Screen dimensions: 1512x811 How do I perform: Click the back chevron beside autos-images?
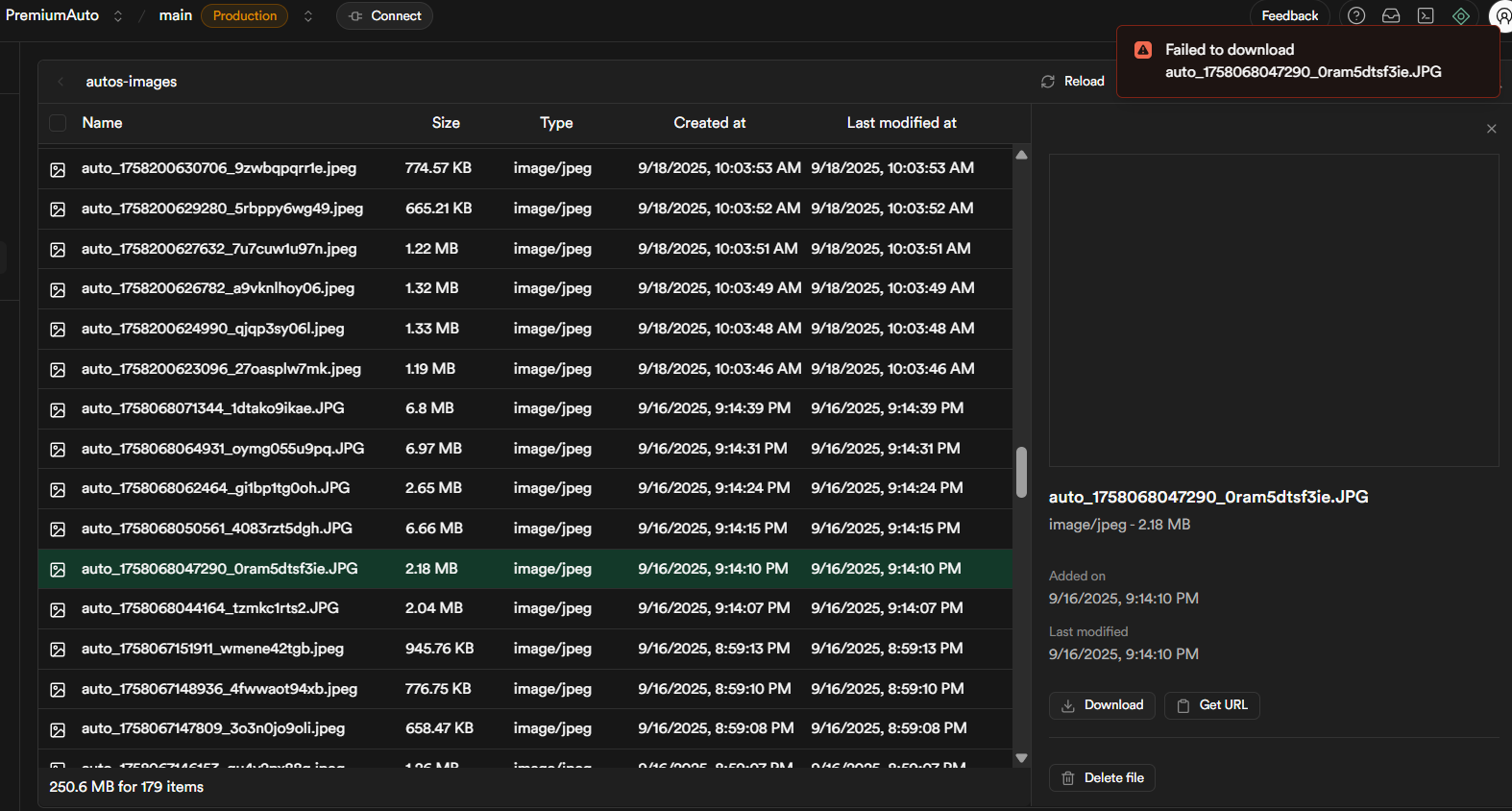point(61,82)
